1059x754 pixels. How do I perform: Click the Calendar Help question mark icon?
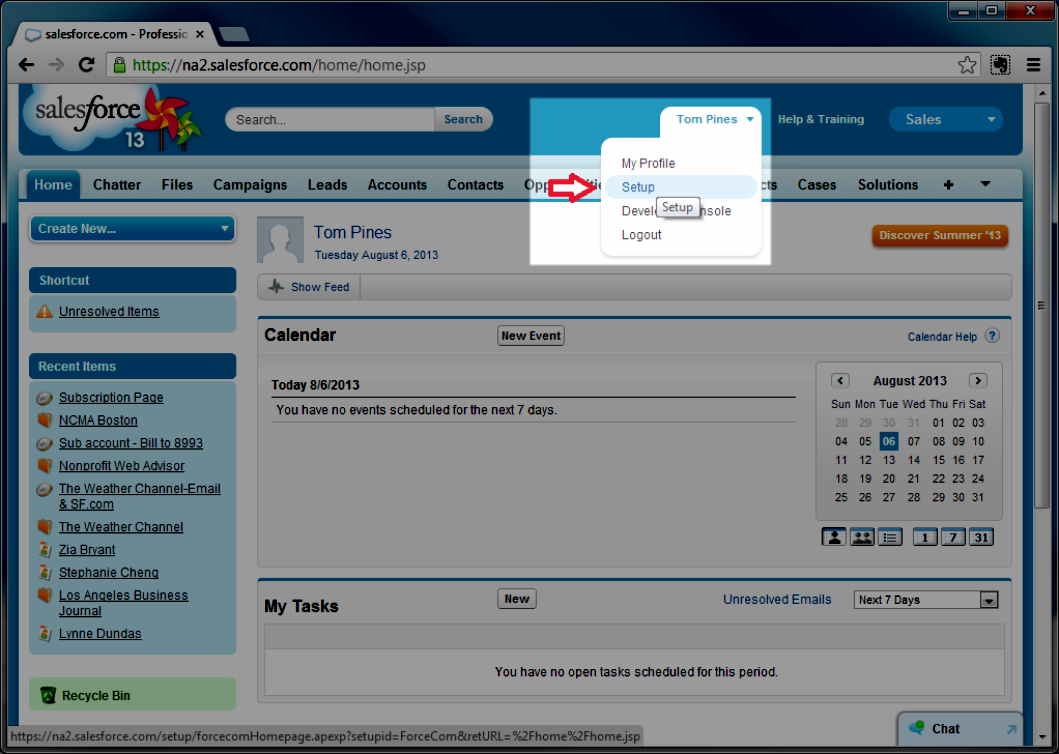pos(991,336)
